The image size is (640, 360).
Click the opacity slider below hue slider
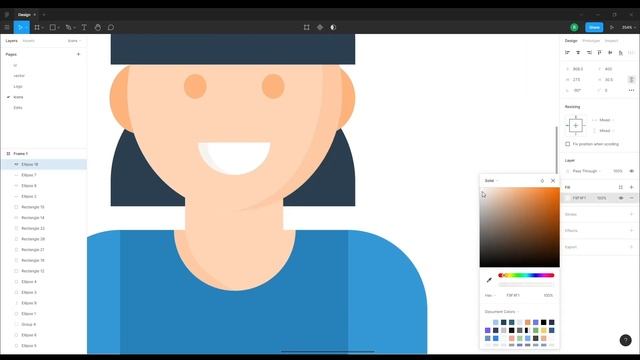click(526, 284)
